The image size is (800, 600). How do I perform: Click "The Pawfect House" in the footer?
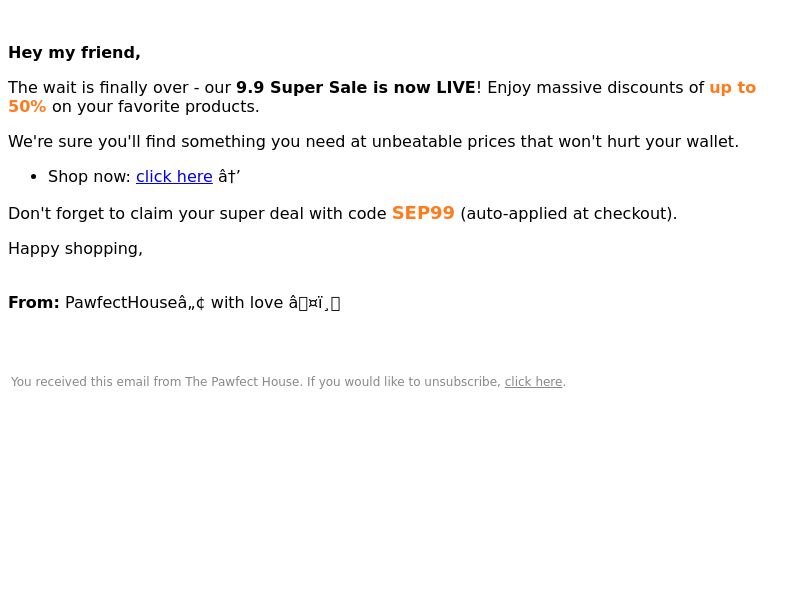(x=242, y=382)
